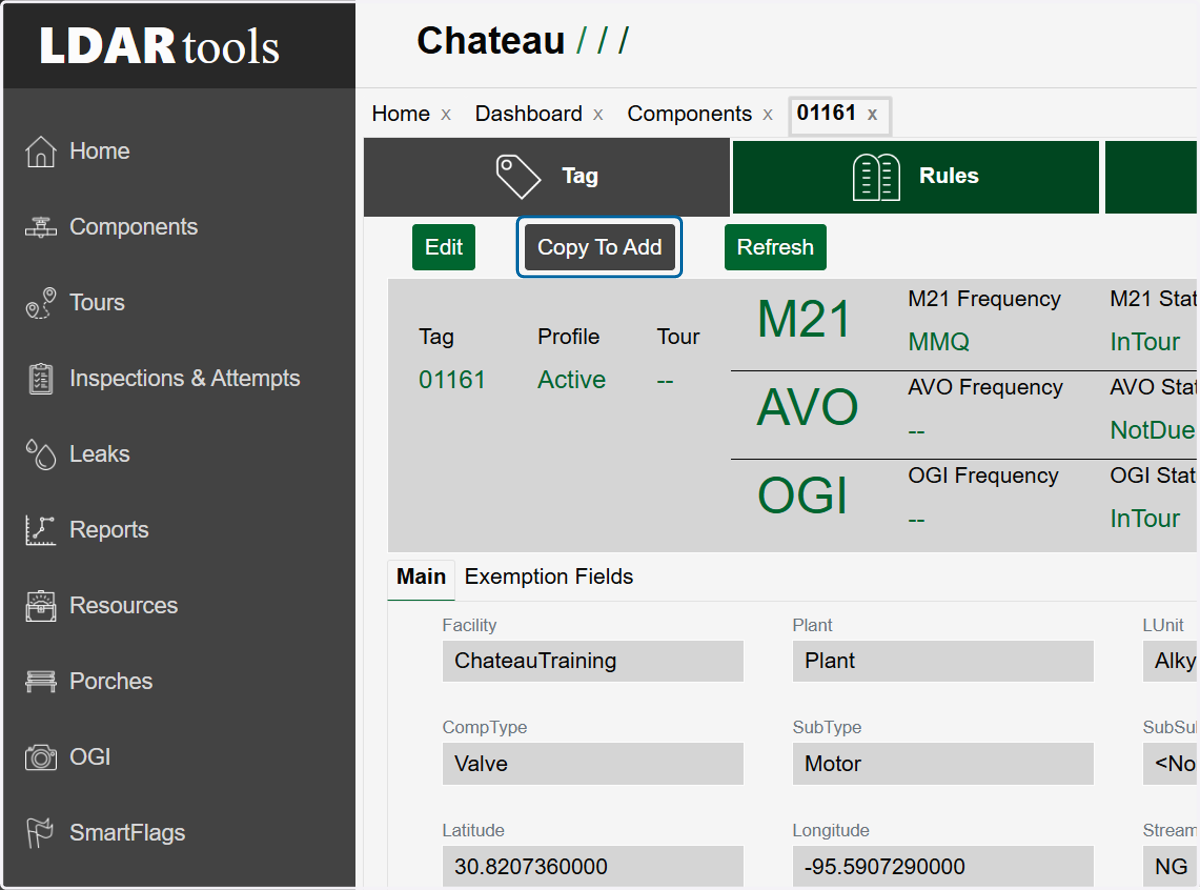Close the Dashboard page tab
This screenshot has height=890, width=1200.
598,115
